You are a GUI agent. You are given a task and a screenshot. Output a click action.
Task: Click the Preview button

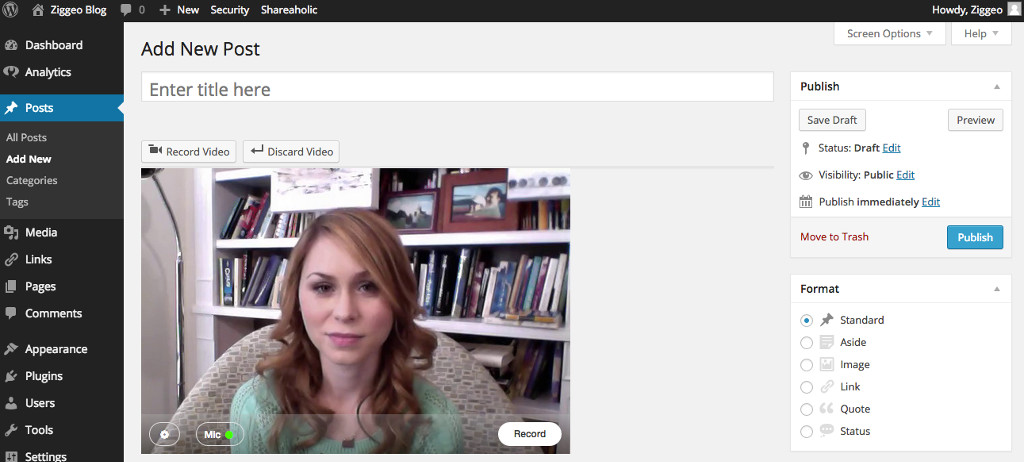click(976, 120)
